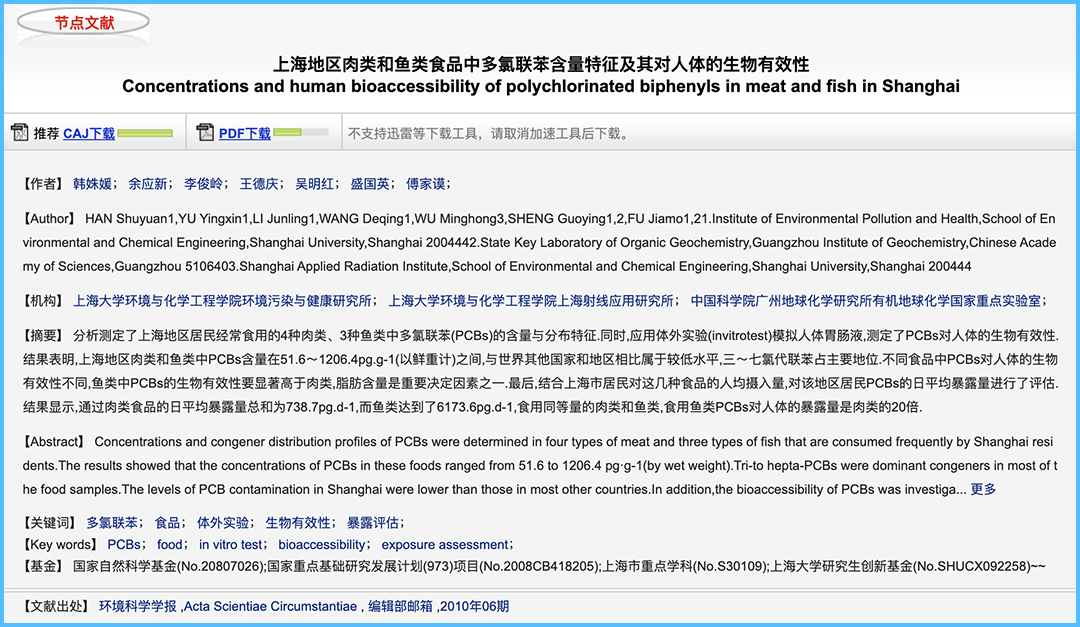Screen dimensions: 1080x627
Task: Open author 韩姝媛
Action: (x=92, y=184)
